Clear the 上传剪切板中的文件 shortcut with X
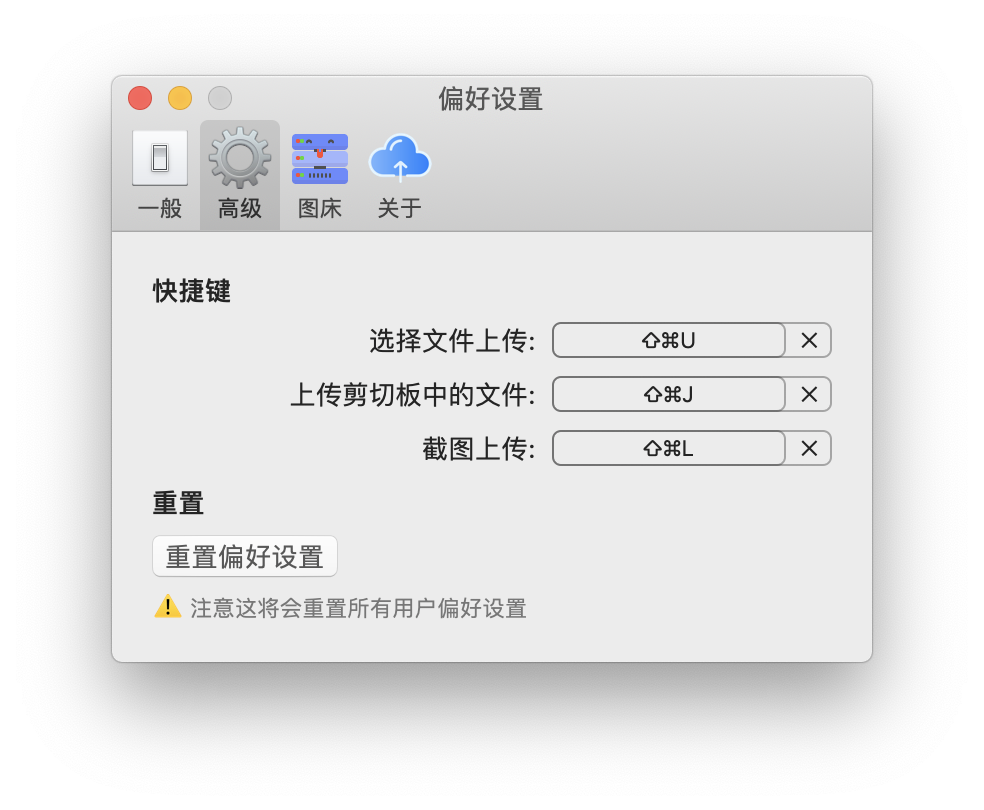 click(809, 394)
